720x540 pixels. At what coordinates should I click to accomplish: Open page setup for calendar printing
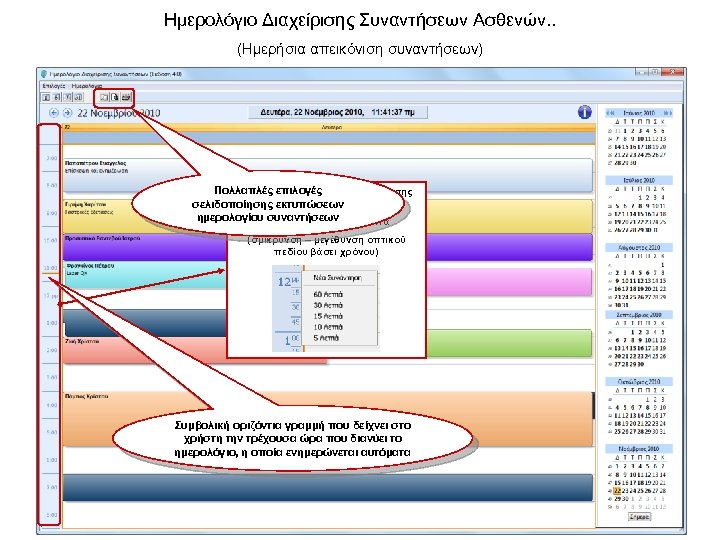tap(104, 97)
